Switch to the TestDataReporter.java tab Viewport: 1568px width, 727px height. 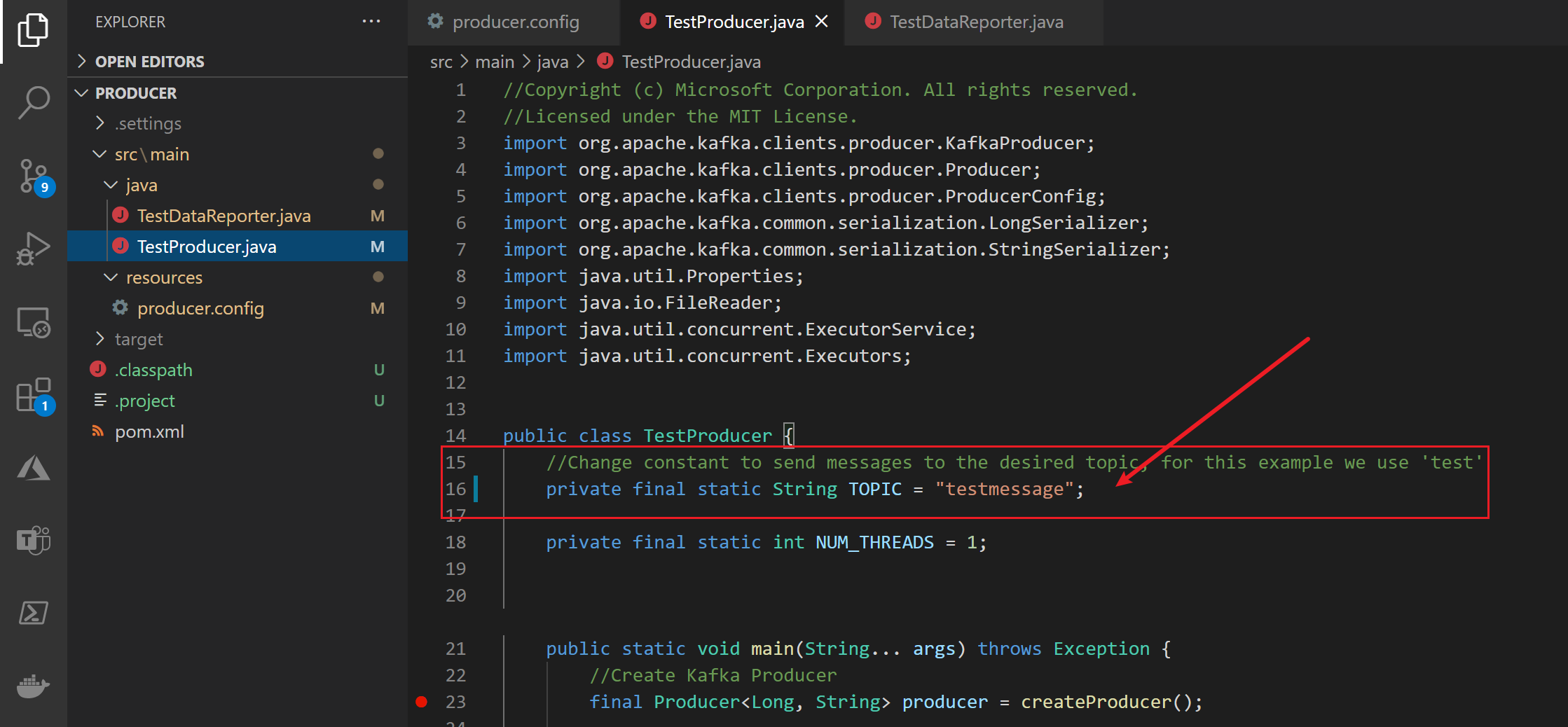[x=975, y=22]
